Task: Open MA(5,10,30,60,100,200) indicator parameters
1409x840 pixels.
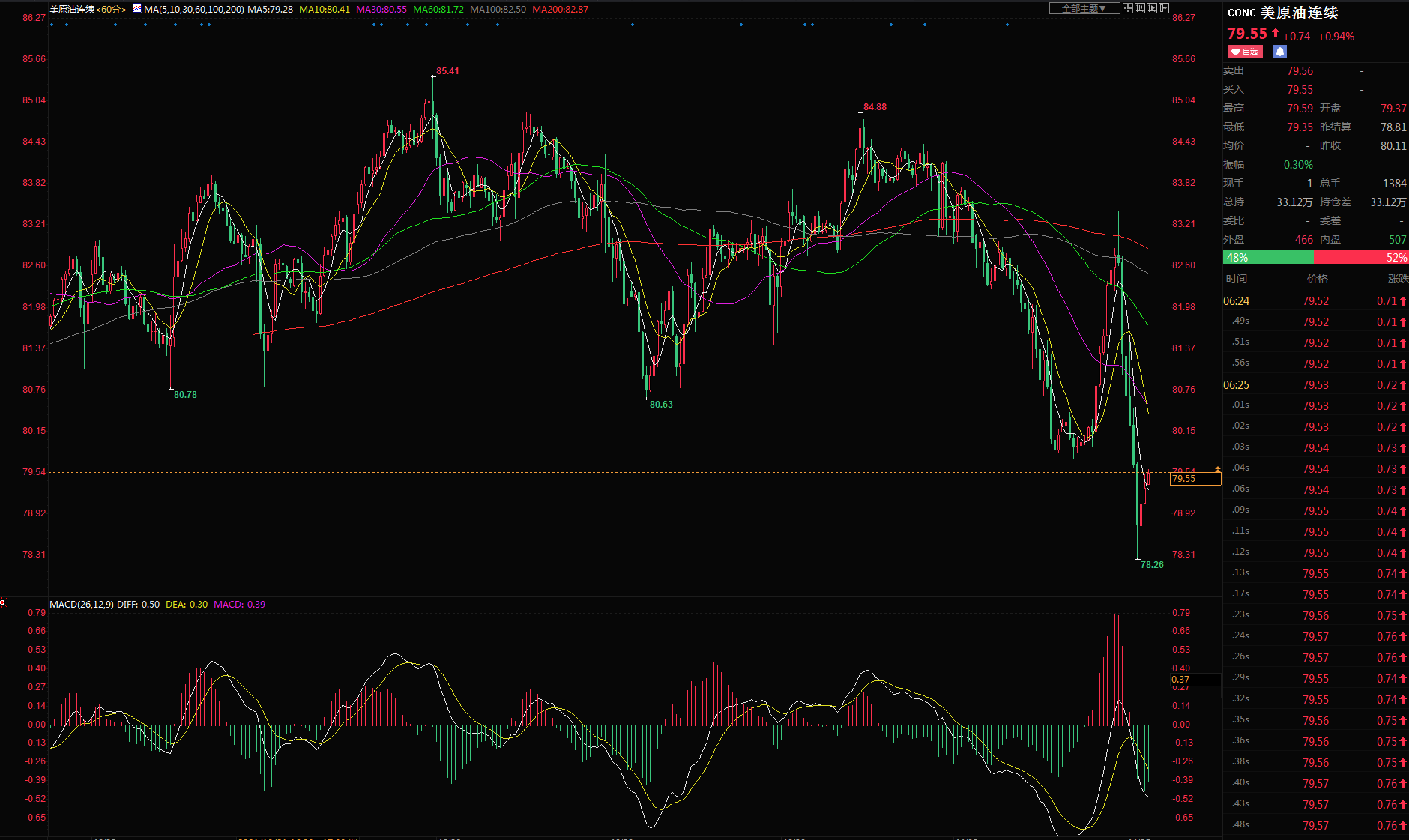Action: click(x=194, y=10)
